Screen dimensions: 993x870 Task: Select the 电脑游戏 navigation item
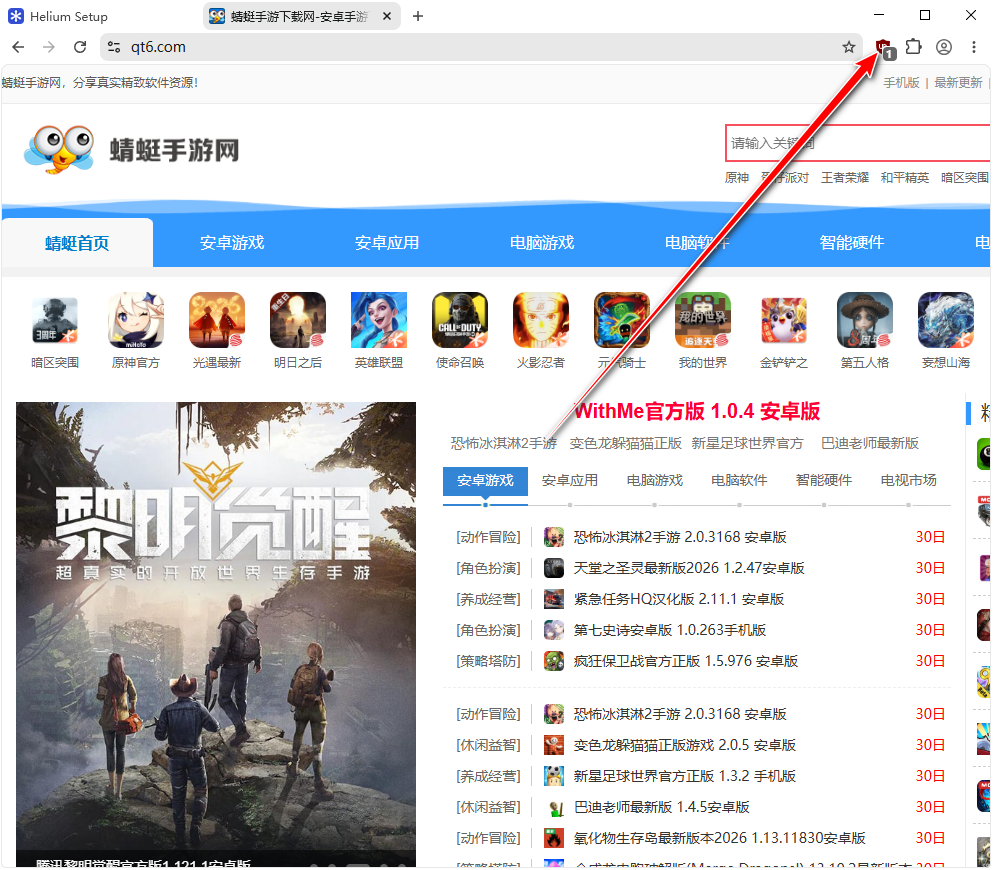(542, 243)
